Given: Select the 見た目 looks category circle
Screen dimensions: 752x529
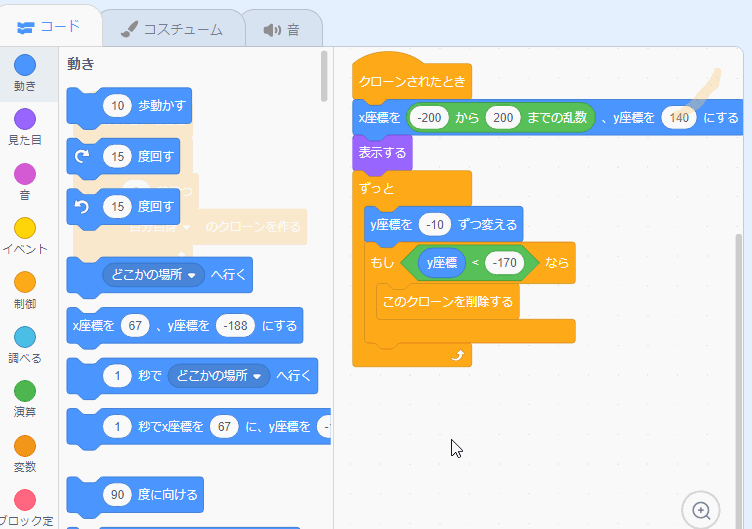Looking at the screenshot, I should point(25,119).
